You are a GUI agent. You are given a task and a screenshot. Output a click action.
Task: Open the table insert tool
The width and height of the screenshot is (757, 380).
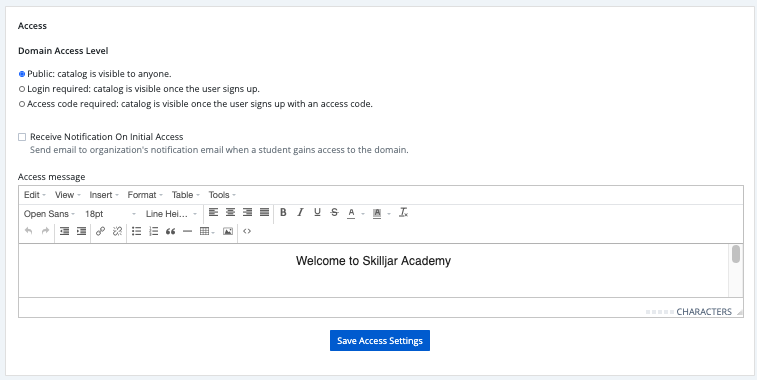[x=207, y=231]
